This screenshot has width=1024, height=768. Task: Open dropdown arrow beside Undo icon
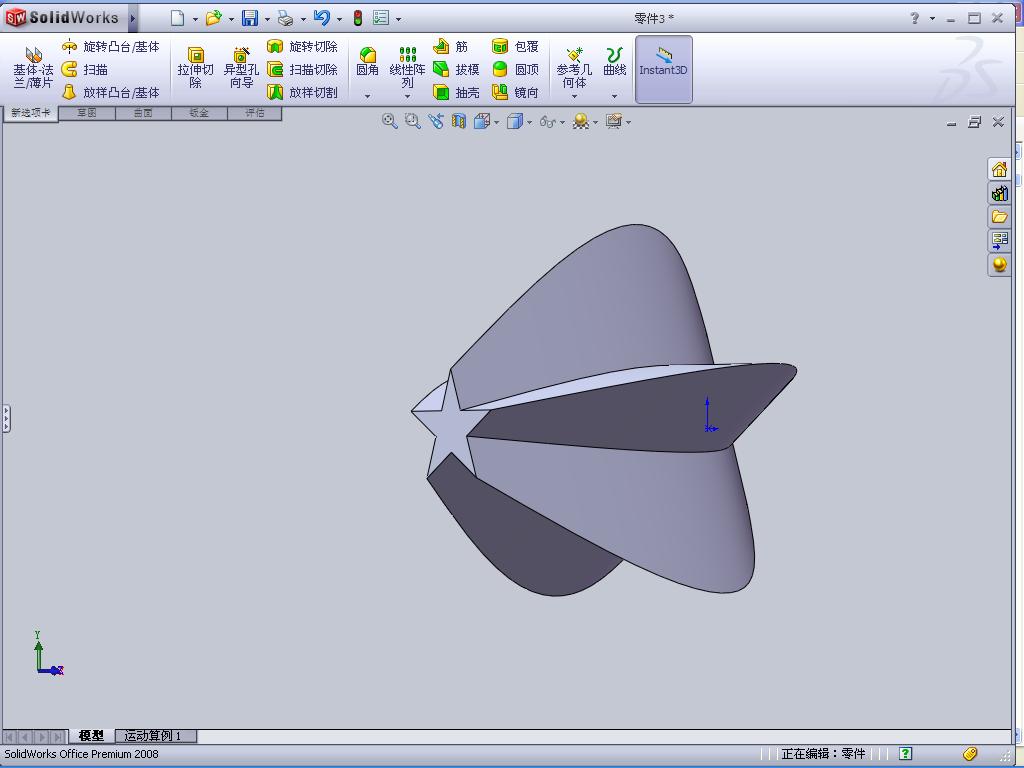tap(339, 20)
